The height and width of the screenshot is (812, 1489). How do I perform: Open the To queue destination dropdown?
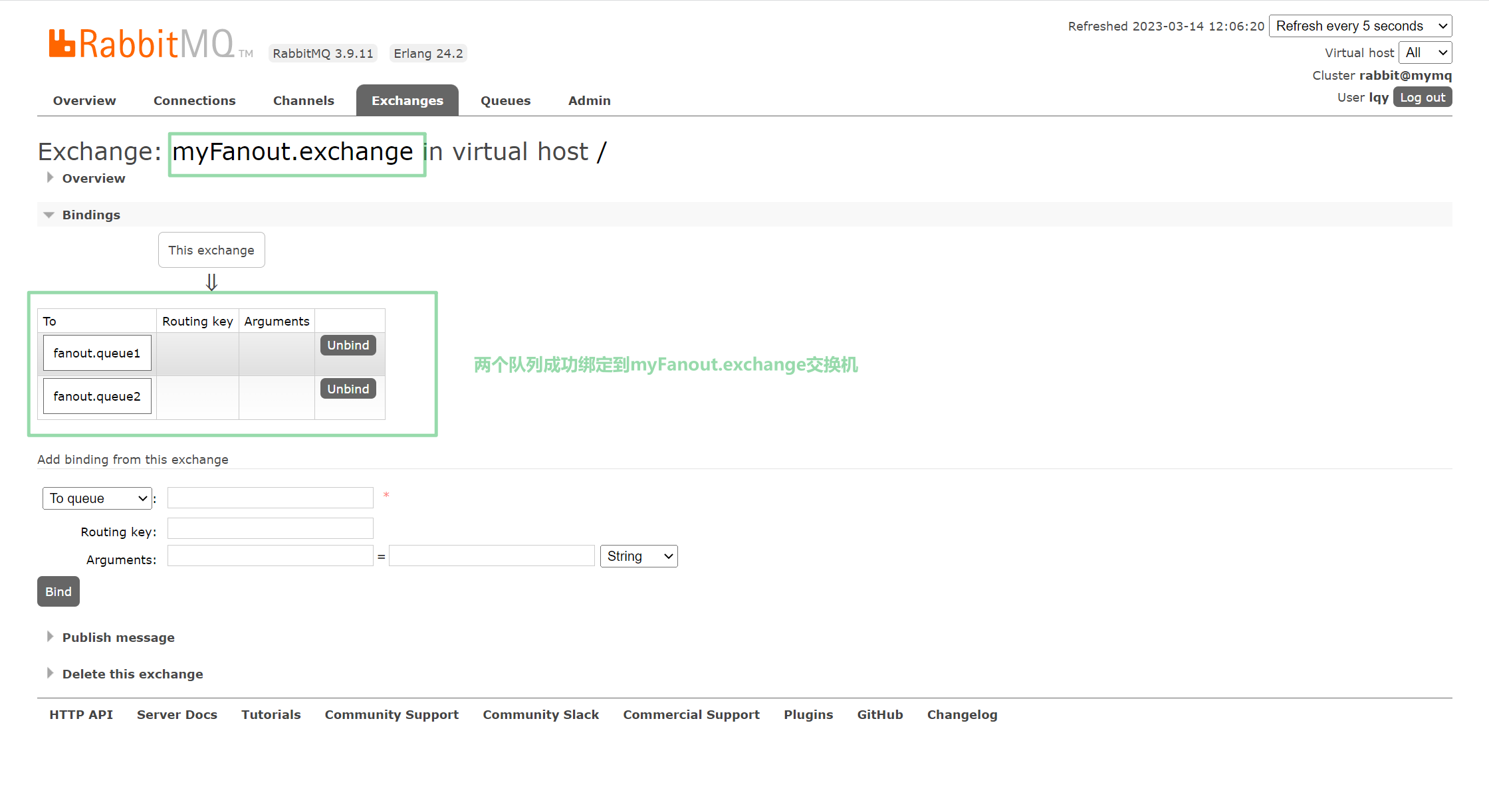pos(97,498)
